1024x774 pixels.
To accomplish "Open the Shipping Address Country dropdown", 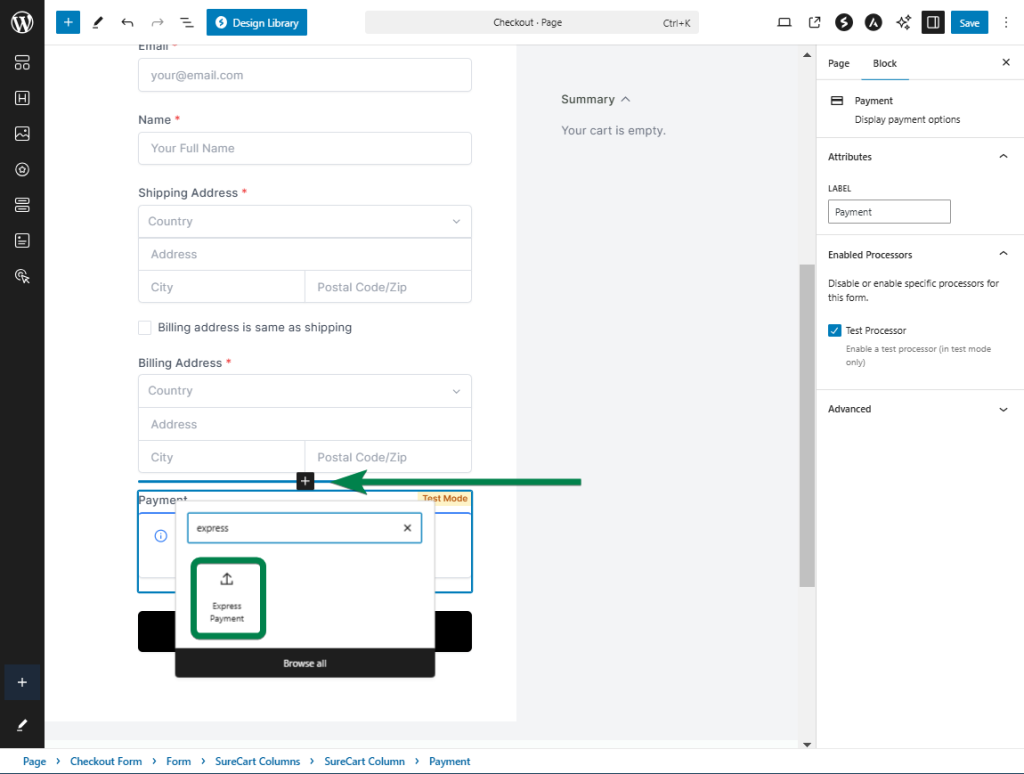I will coord(305,222).
